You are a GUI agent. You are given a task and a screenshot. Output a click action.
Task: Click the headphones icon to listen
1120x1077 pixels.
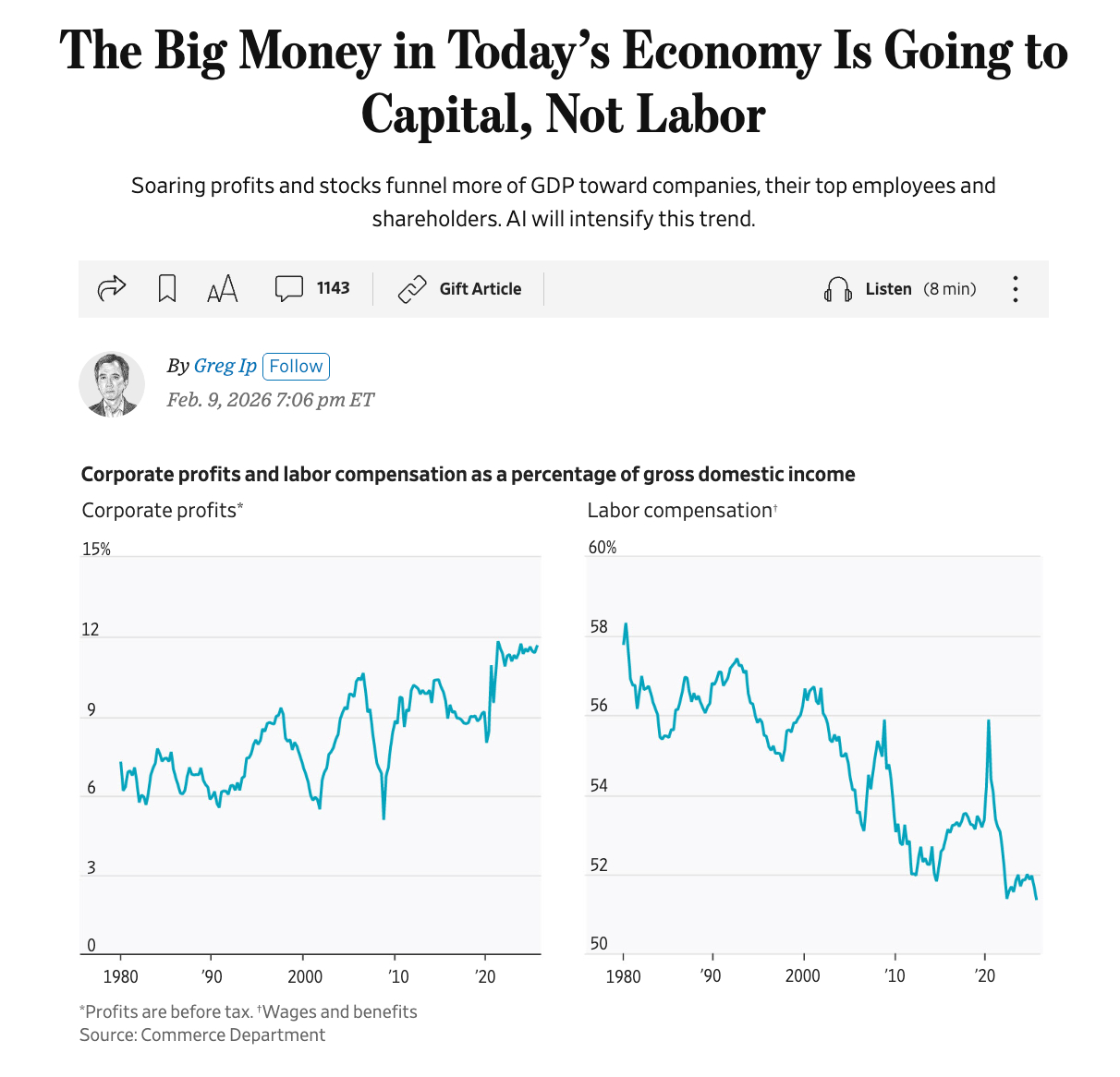[837, 290]
